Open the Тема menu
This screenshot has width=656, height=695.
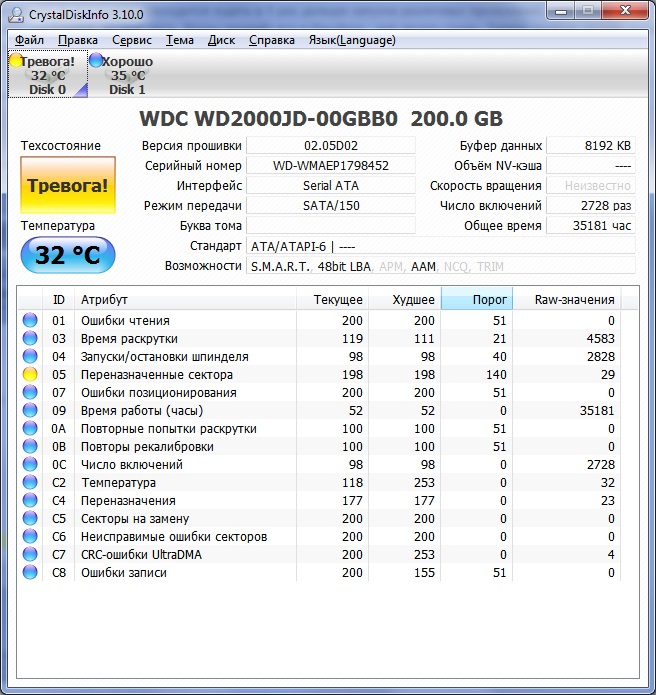pos(180,40)
